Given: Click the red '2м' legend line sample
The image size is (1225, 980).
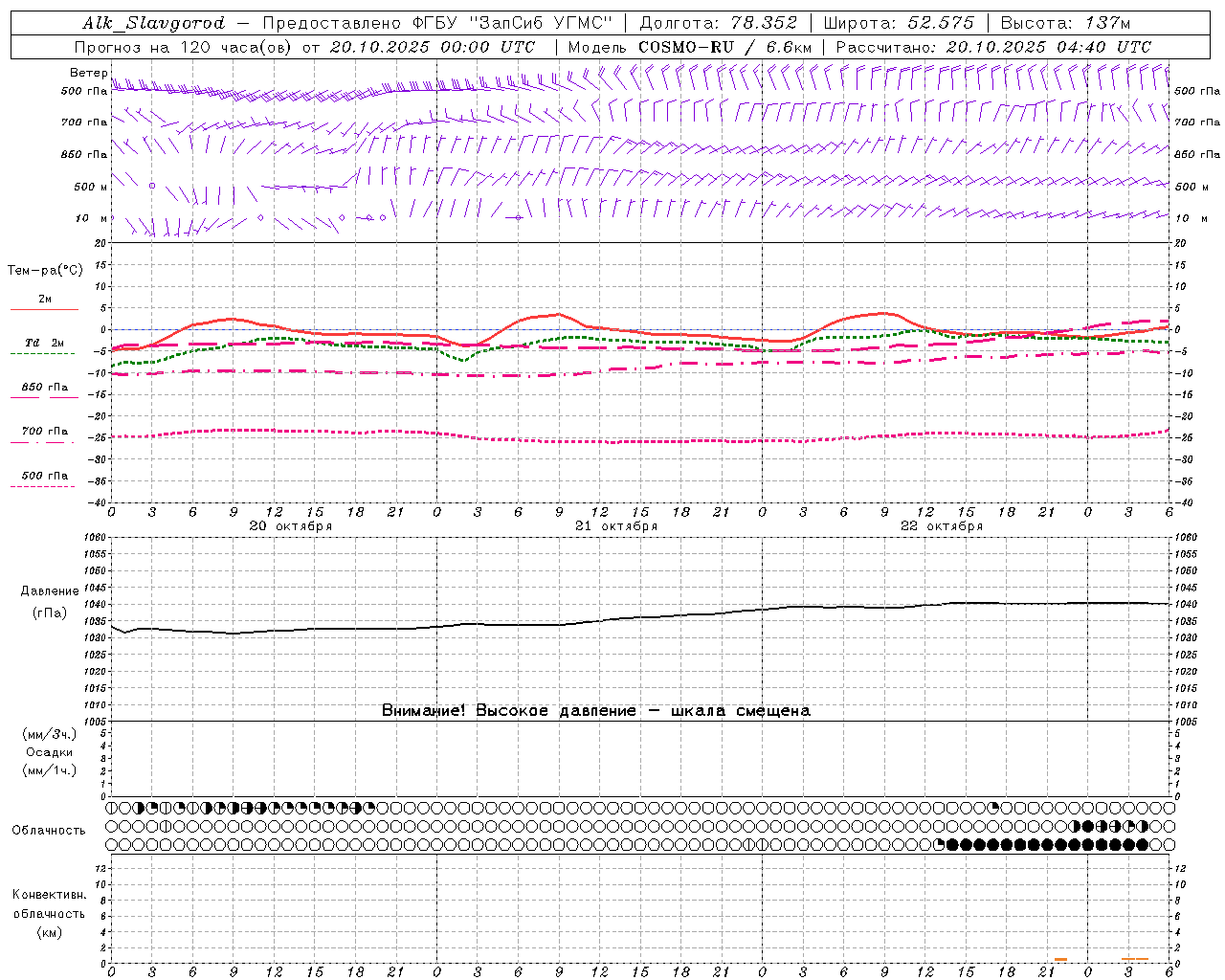Looking at the screenshot, I should [x=44, y=309].
